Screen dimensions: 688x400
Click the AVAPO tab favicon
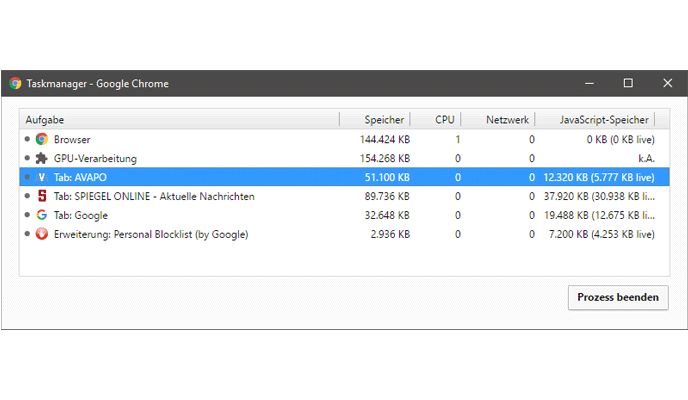pyautogui.click(x=42, y=177)
